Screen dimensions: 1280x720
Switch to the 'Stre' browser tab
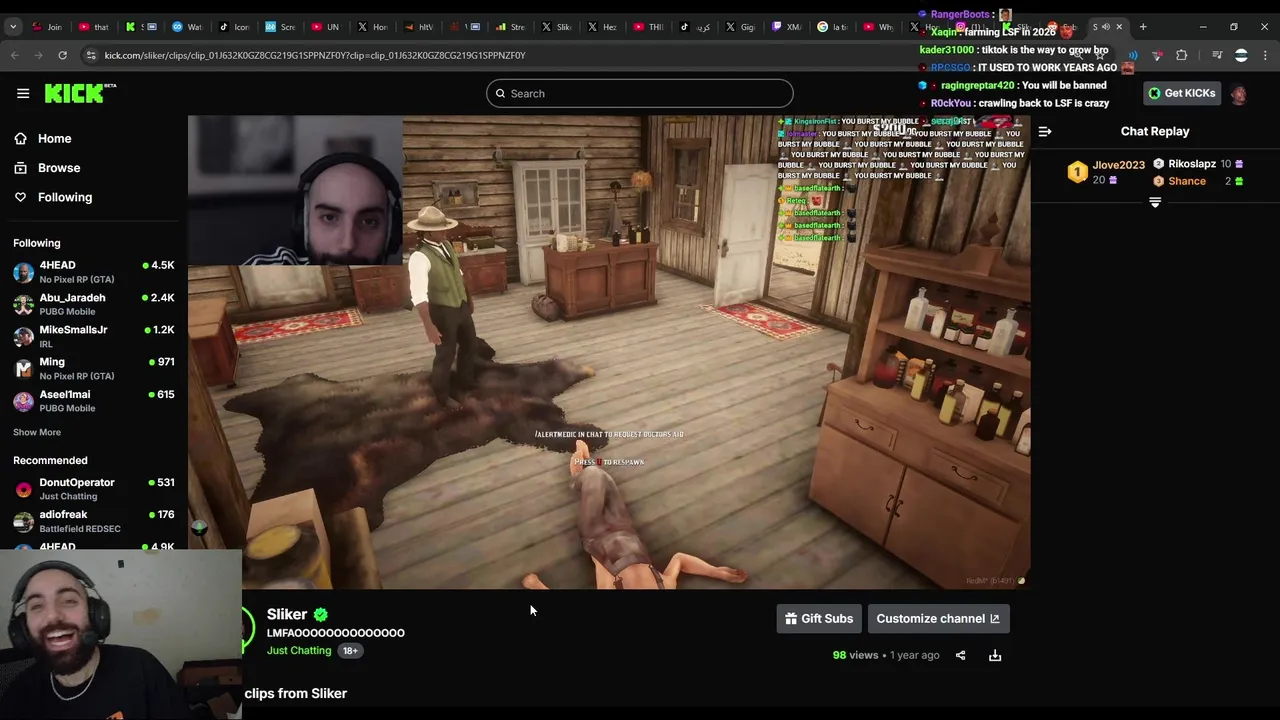pyautogui.click(x=512, y=27)
